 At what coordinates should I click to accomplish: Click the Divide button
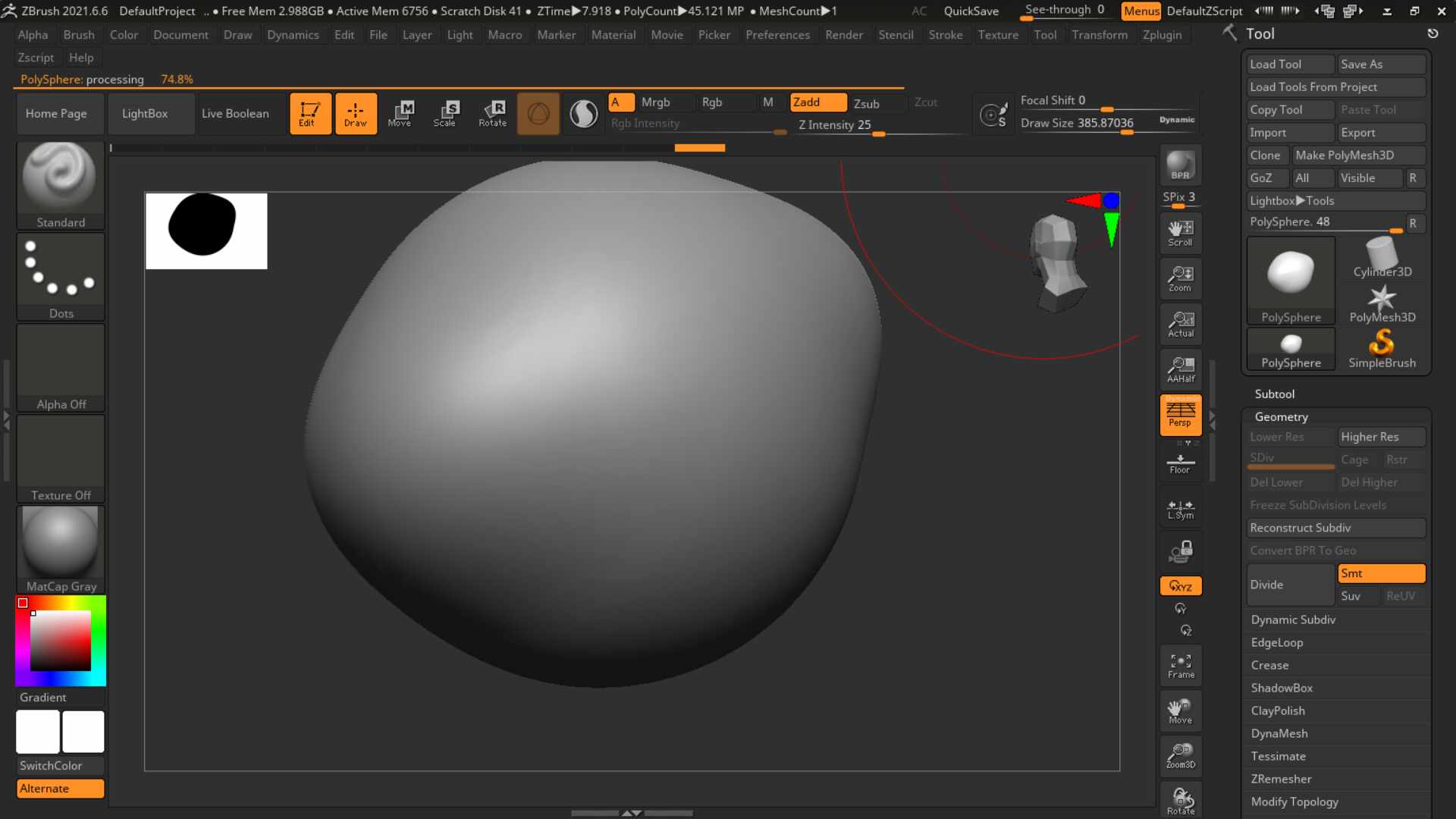pyautogui.click(x=1291, y=585)
